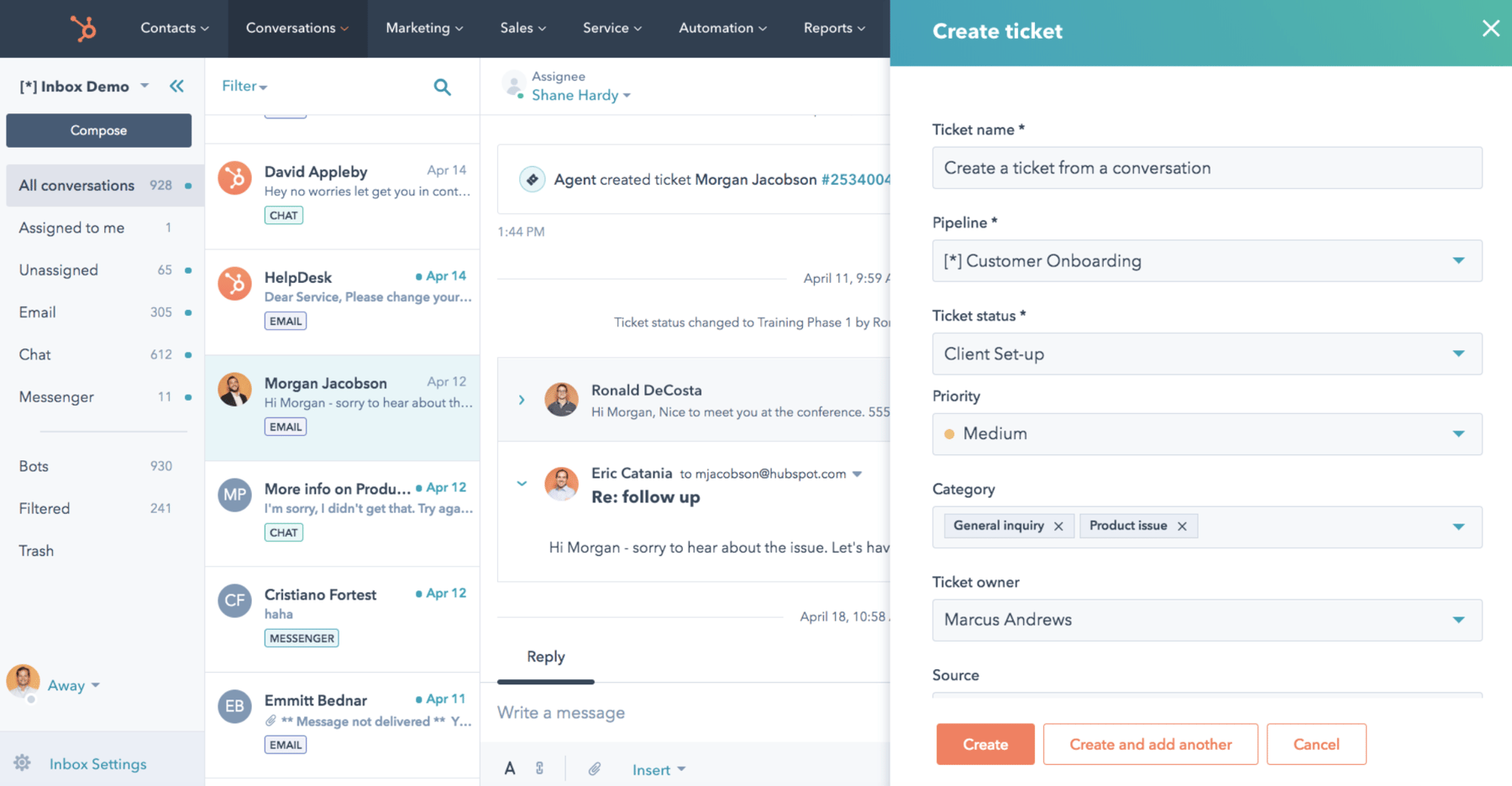This screenshot has height=786, width=1512.
Task: Click the HubSpot sprocket logo
Action: [x=83, y=28]
